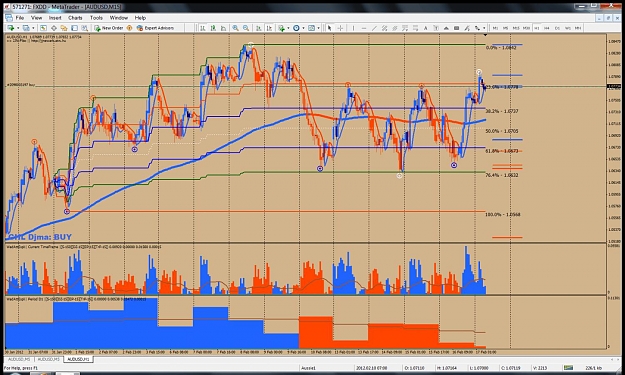Select the Text Label tool
The width and height of the screenshot is (625, 375).
point(436,28)
